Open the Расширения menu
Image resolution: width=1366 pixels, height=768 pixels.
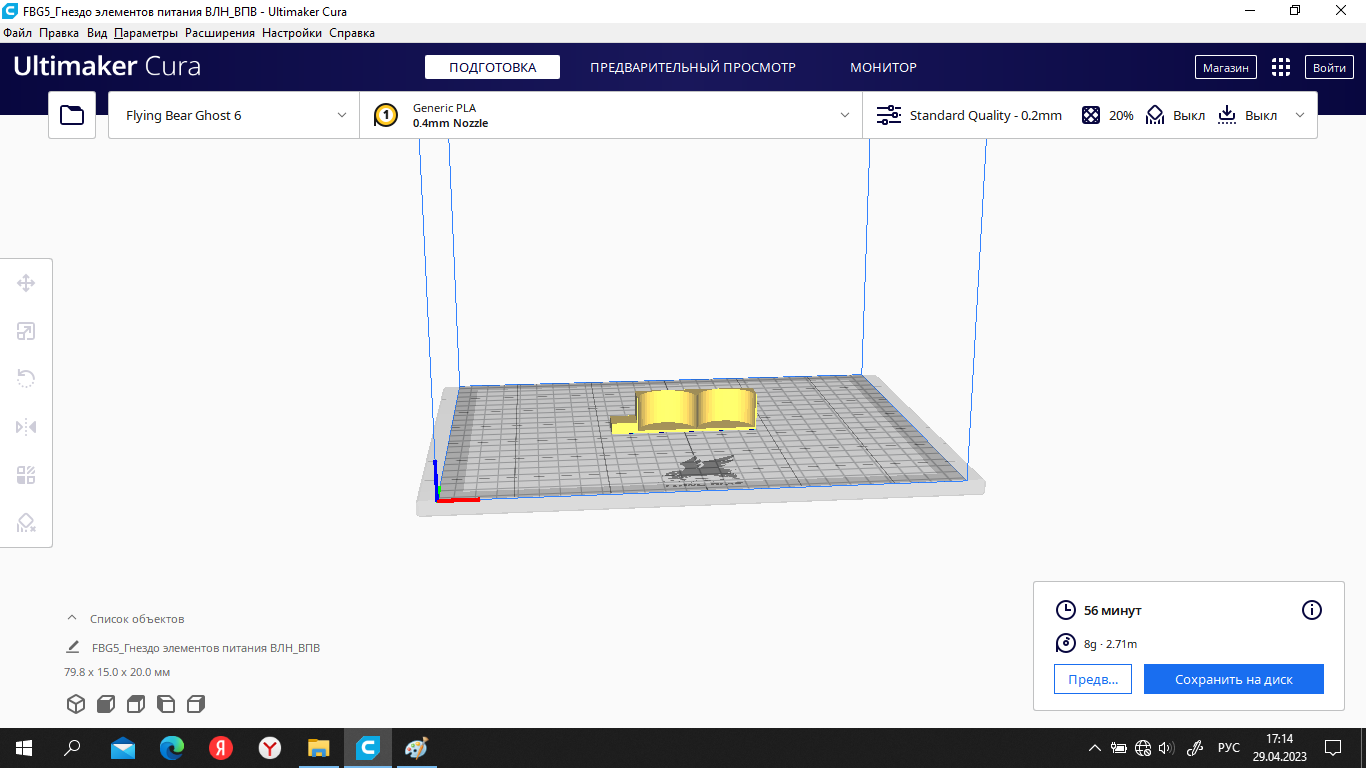[x=220, y=33]
